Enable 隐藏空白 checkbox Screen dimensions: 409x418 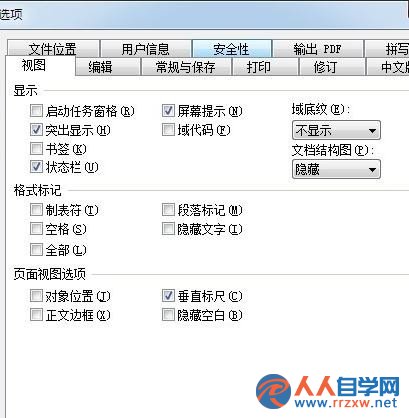tap(168, 314)
